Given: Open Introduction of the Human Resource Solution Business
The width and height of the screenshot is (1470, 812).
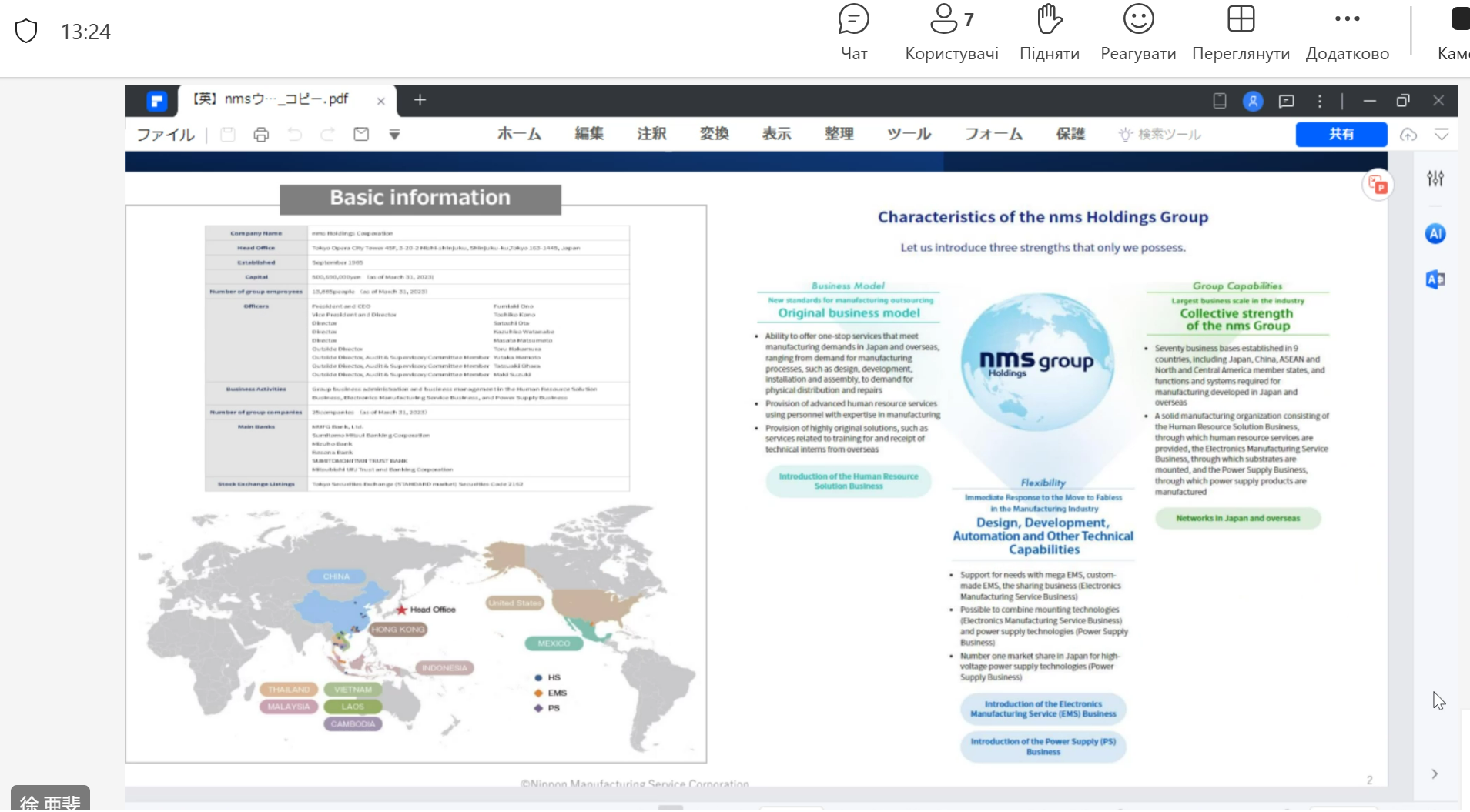Looking at the screenshot, I should click(x=849, y=481).
